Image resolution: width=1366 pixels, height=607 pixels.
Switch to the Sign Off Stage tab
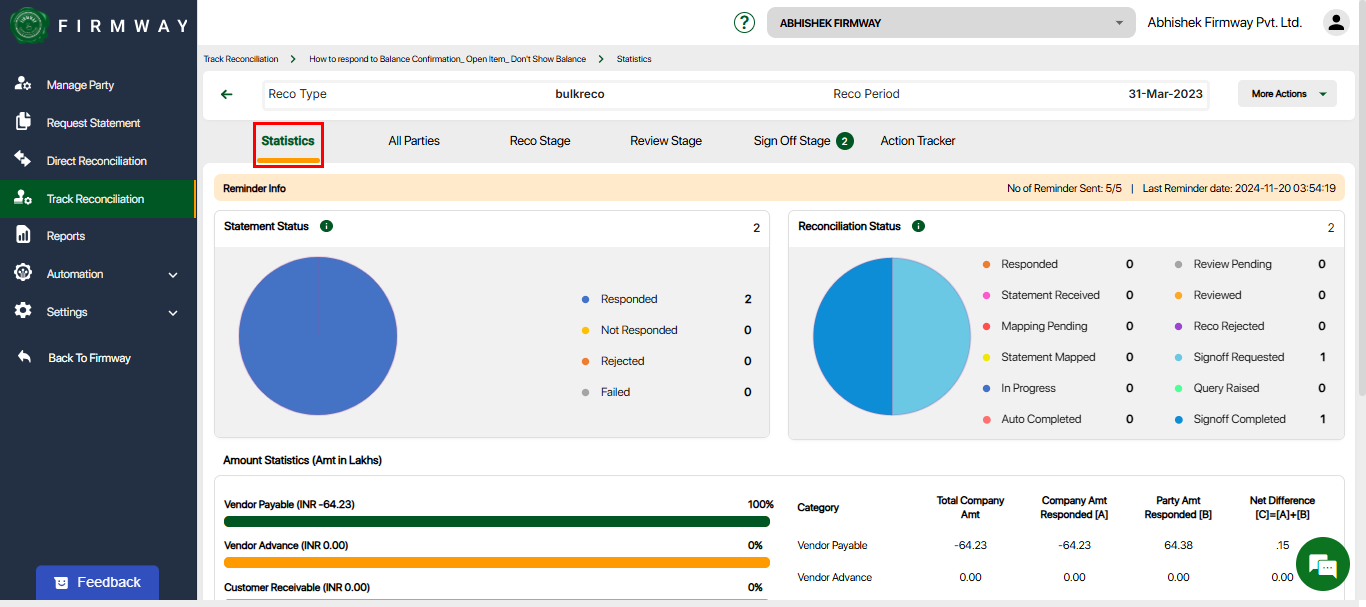coord(792,141)
